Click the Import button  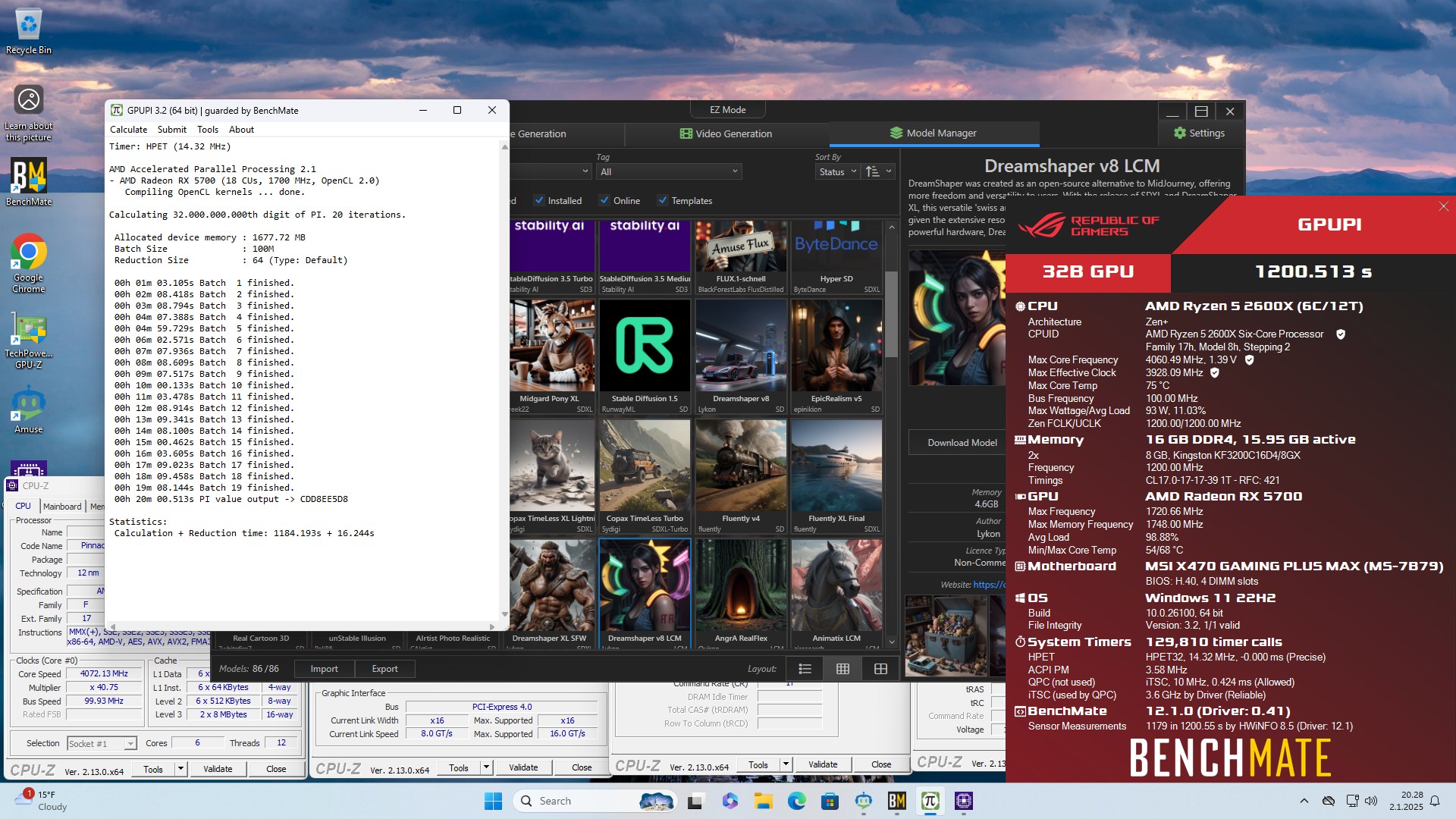[x=324, y=669]
